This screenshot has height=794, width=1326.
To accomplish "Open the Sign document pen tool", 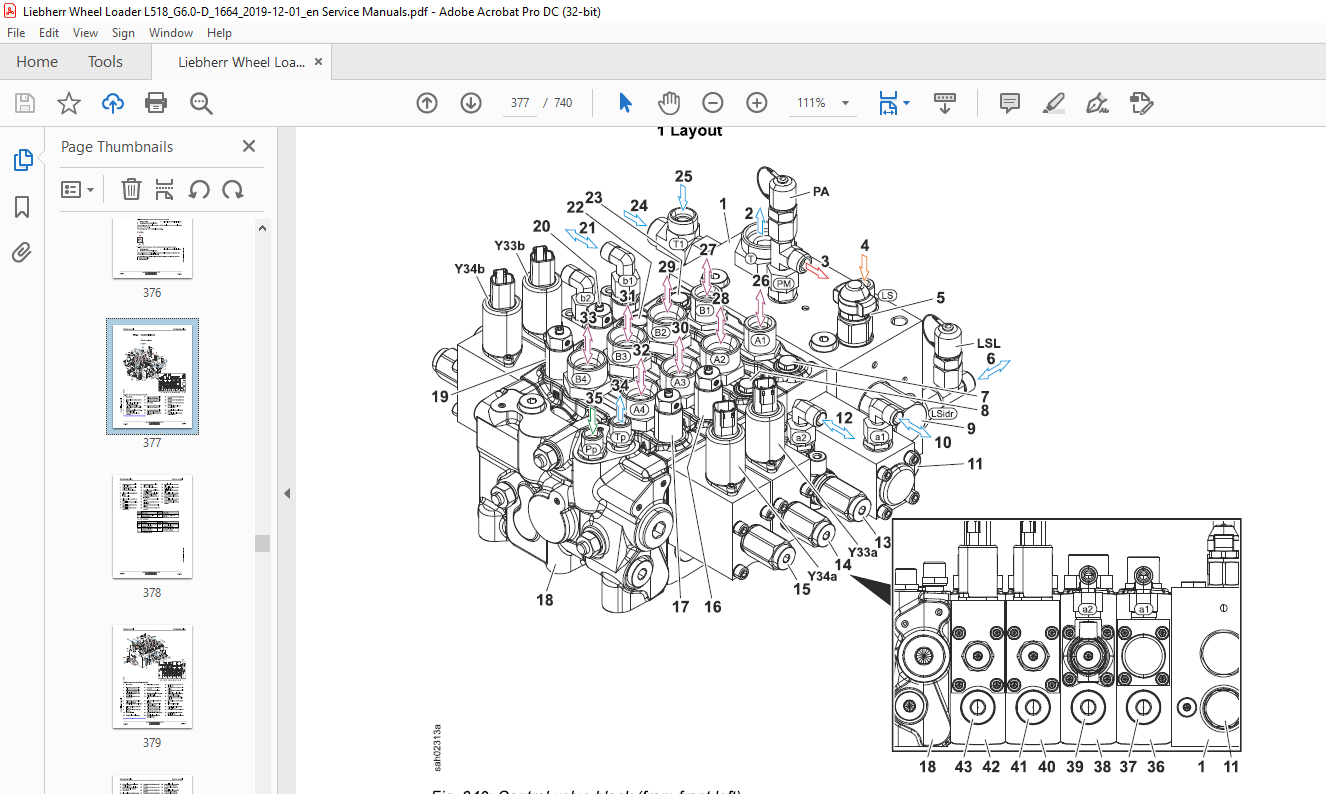I will tap(1098, 103).
